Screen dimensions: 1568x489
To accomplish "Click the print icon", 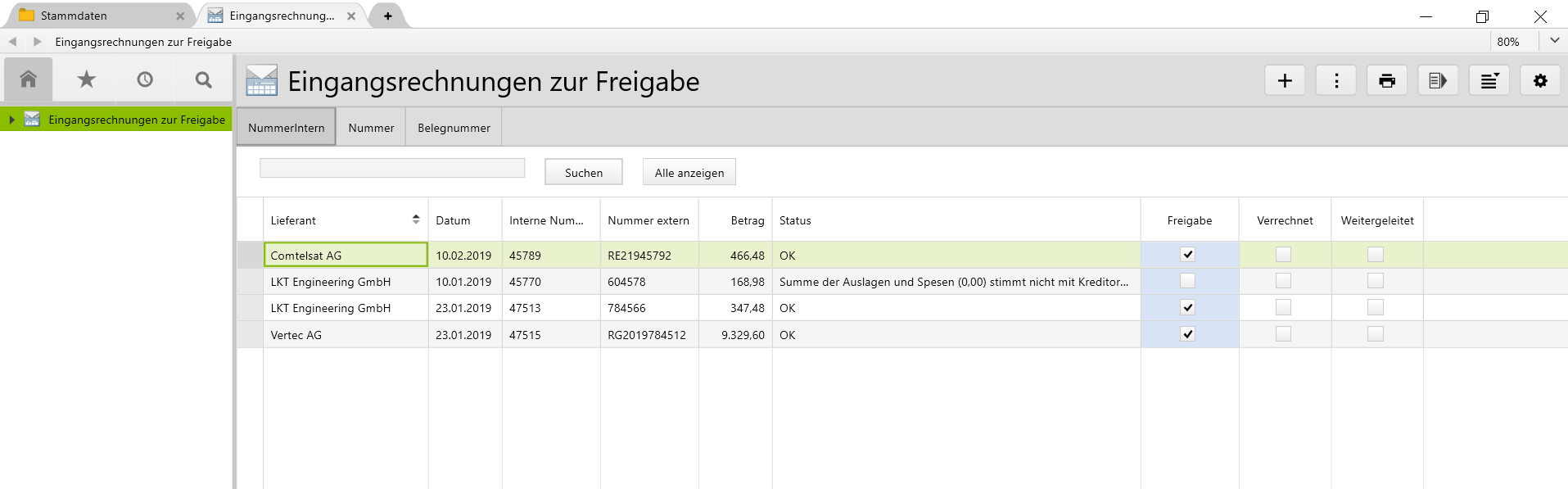I will (1387, 80).
